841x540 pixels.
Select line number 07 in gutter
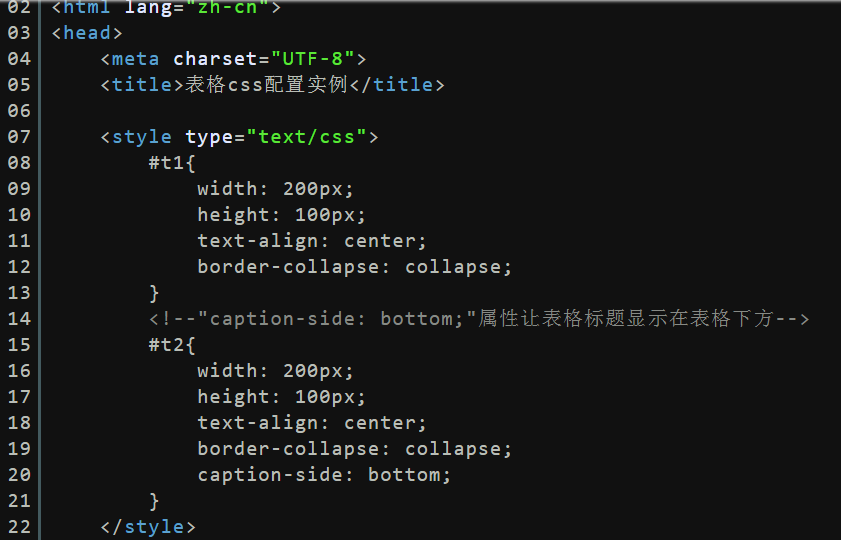click(x=19, y=137)
